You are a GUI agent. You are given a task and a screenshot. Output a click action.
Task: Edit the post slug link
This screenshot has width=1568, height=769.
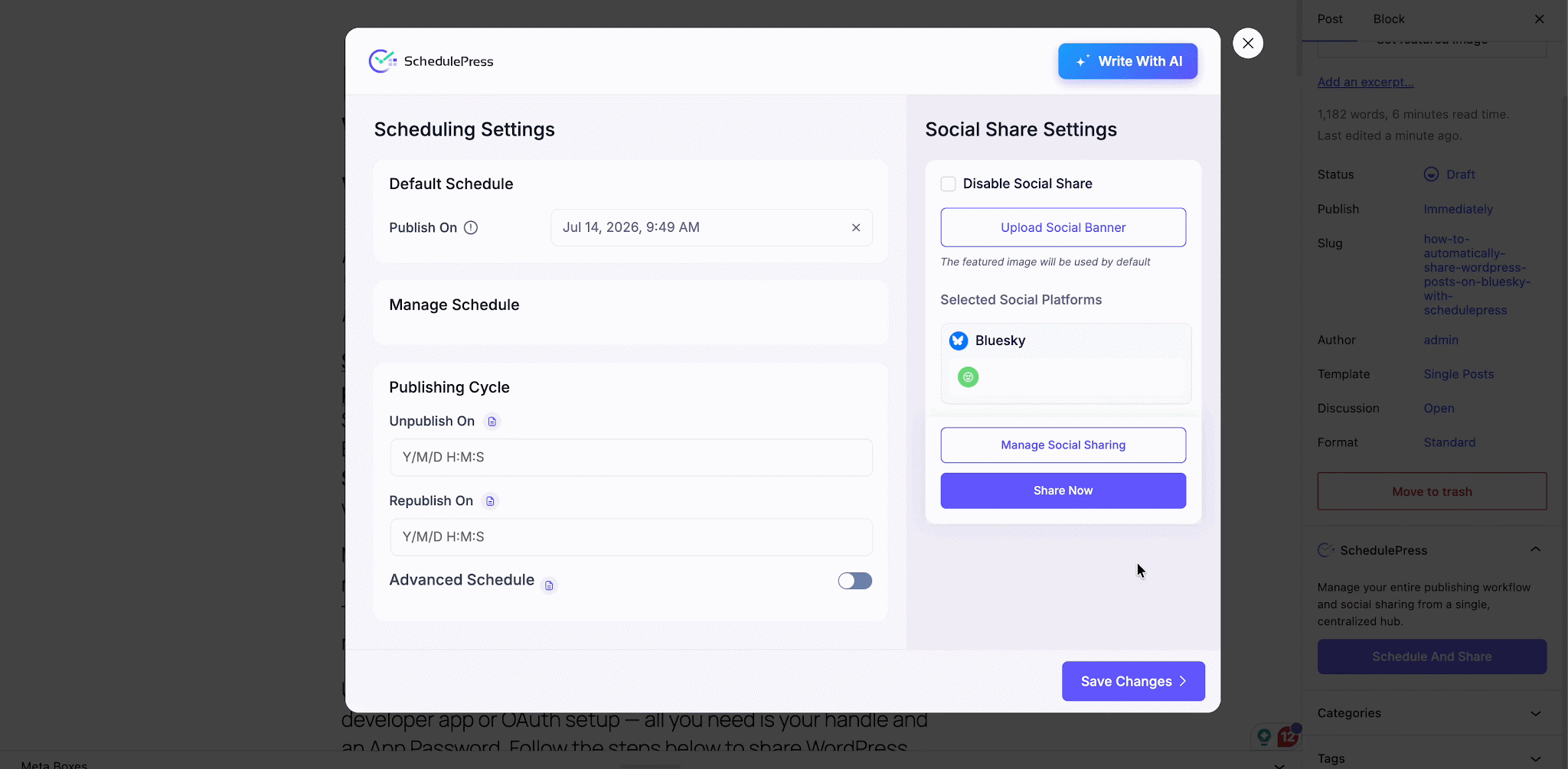coord(1477,275)
